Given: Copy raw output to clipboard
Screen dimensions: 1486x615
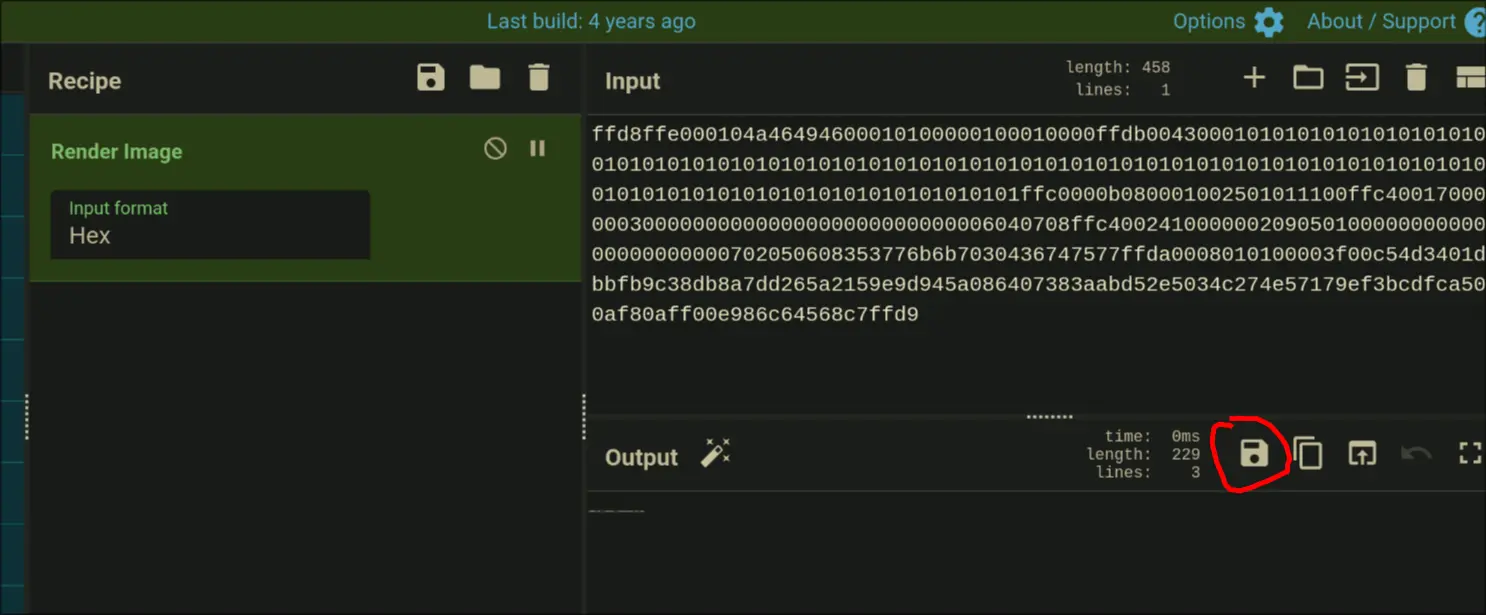Looking at the screenshot, I should tap(1308, 454).
